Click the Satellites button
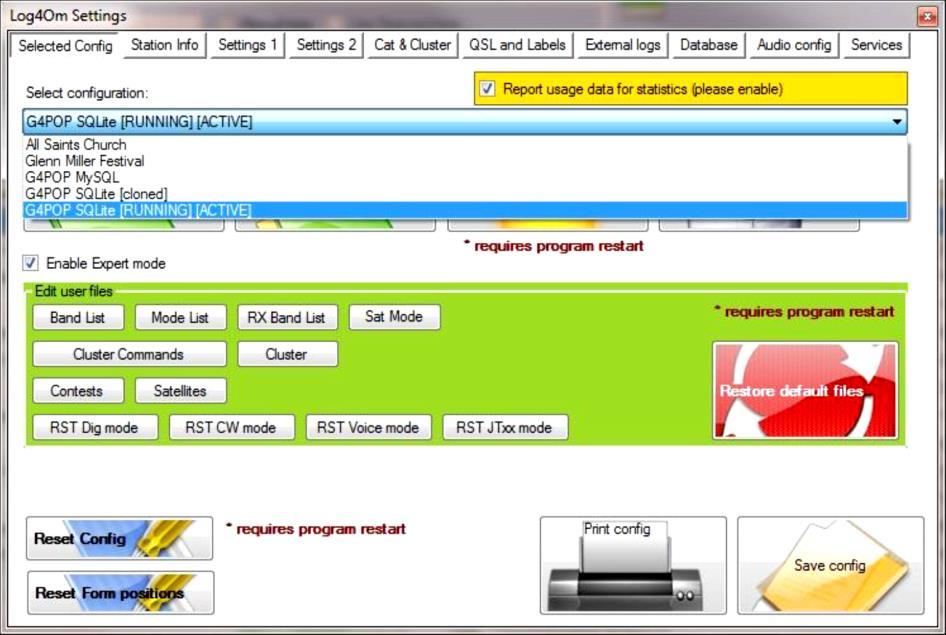The height and width of the screenshot is (635, 946). click(x=180, y=391)
